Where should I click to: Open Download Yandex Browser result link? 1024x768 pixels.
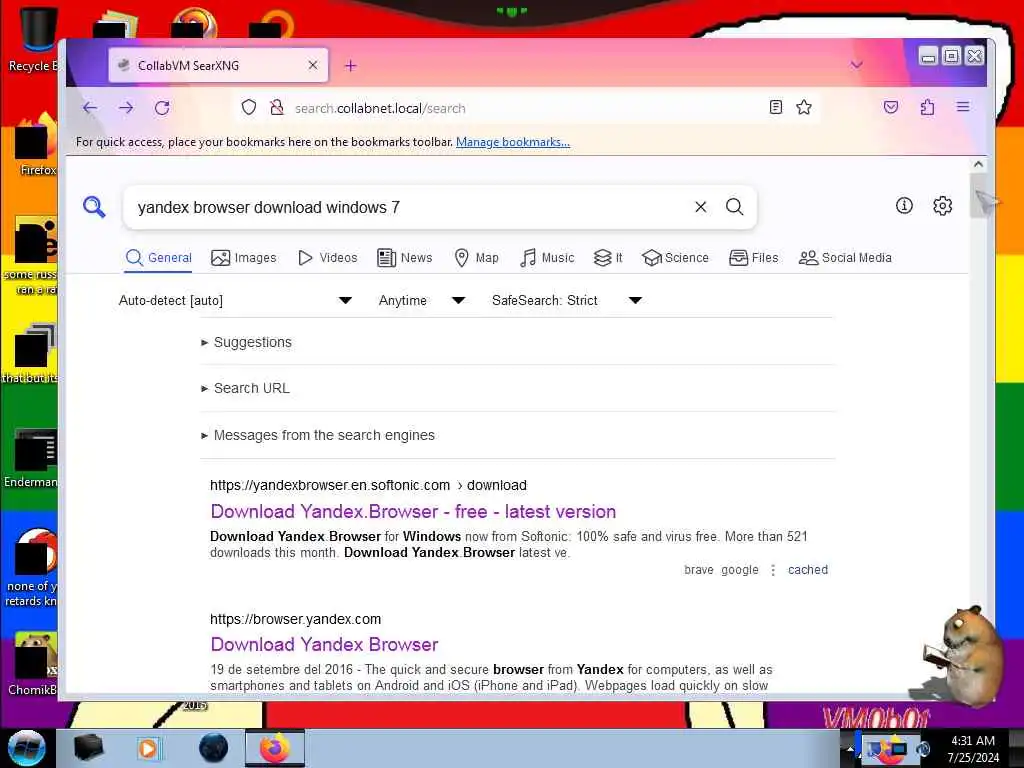(324, 645)
